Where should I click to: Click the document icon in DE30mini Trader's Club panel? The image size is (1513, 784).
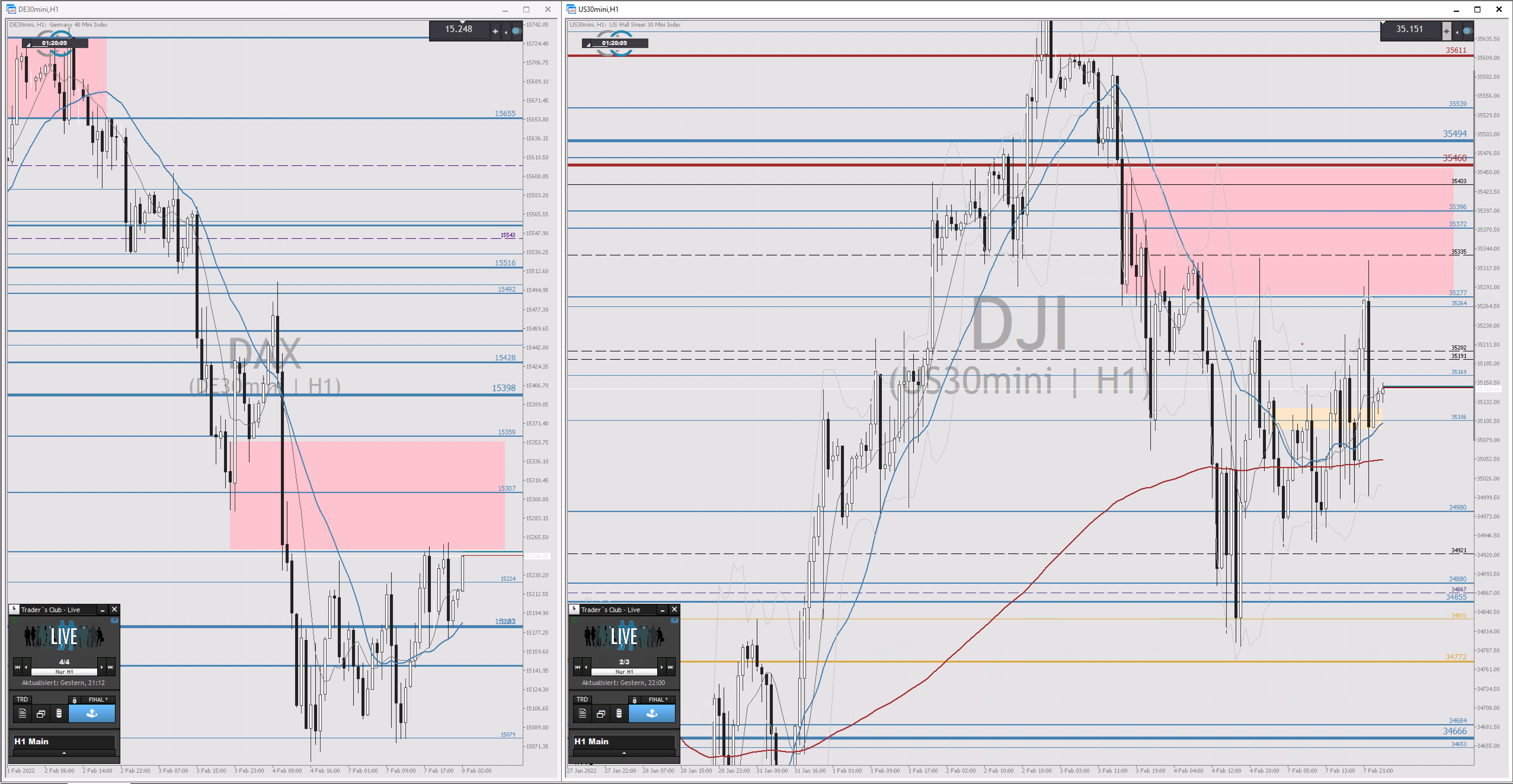[x=22, y=713]
